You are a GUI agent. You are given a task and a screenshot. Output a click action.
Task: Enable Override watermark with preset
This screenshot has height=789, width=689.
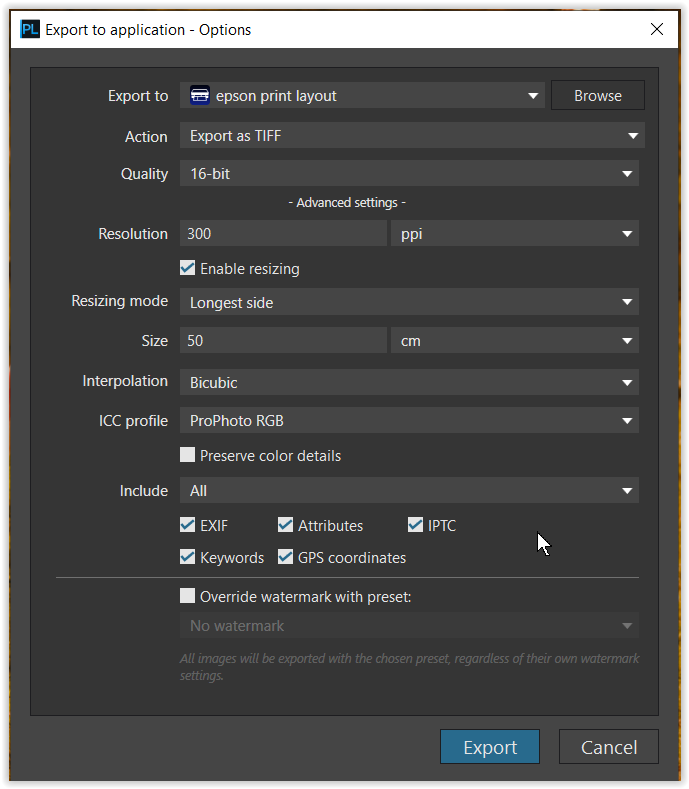coord(187,596)
